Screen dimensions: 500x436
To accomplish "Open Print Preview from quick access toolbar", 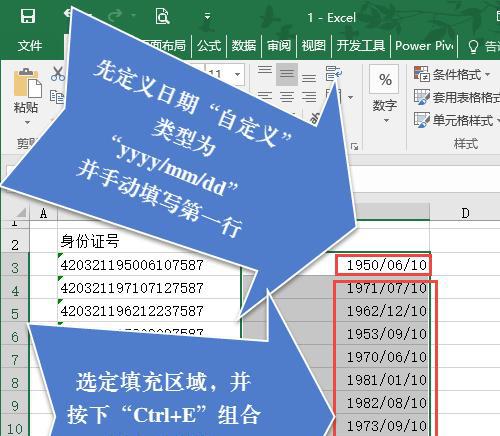I will click(x=162, y=16).
